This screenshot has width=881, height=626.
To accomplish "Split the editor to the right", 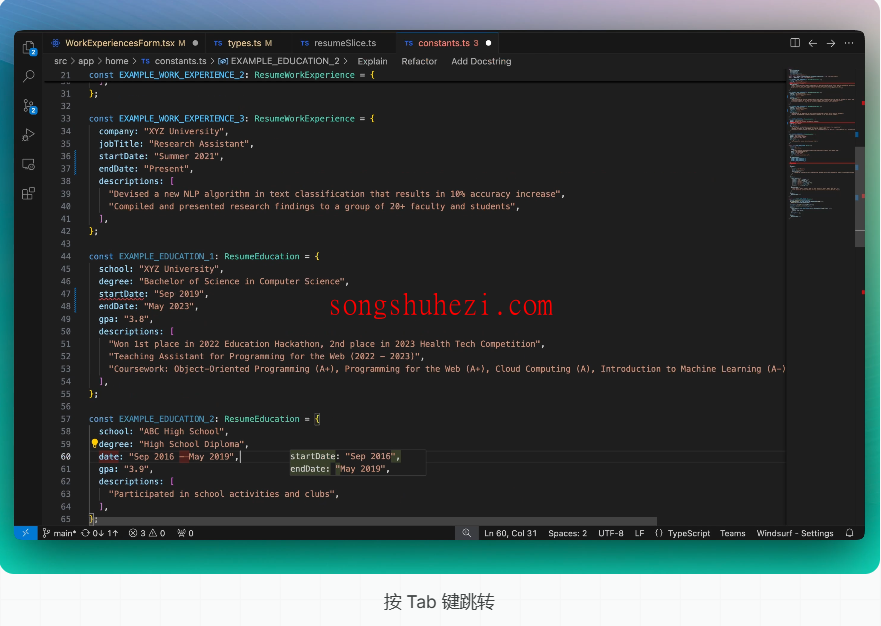I will (794, 43).
